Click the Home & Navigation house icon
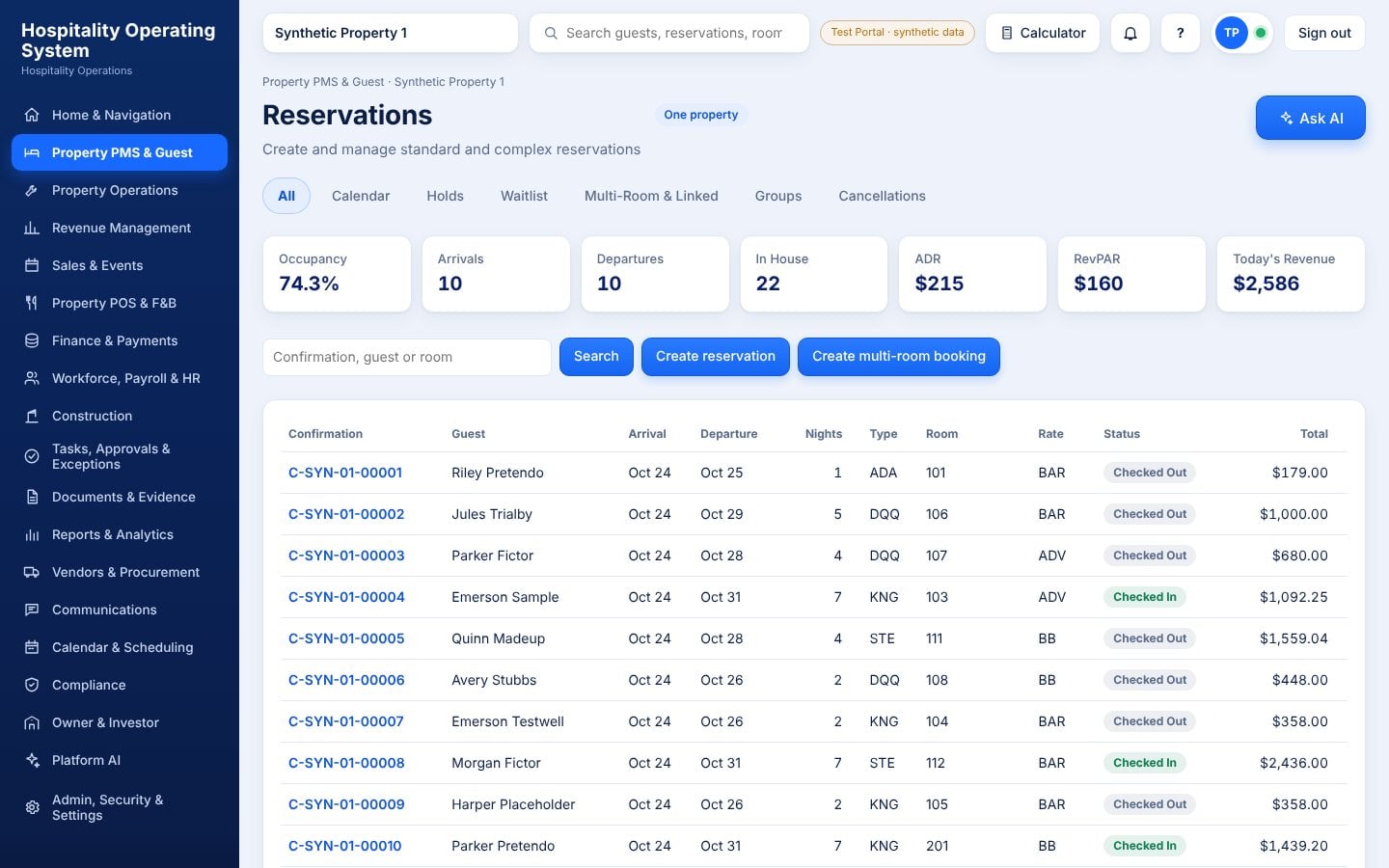1389x868 pixels. coord(32,115)
